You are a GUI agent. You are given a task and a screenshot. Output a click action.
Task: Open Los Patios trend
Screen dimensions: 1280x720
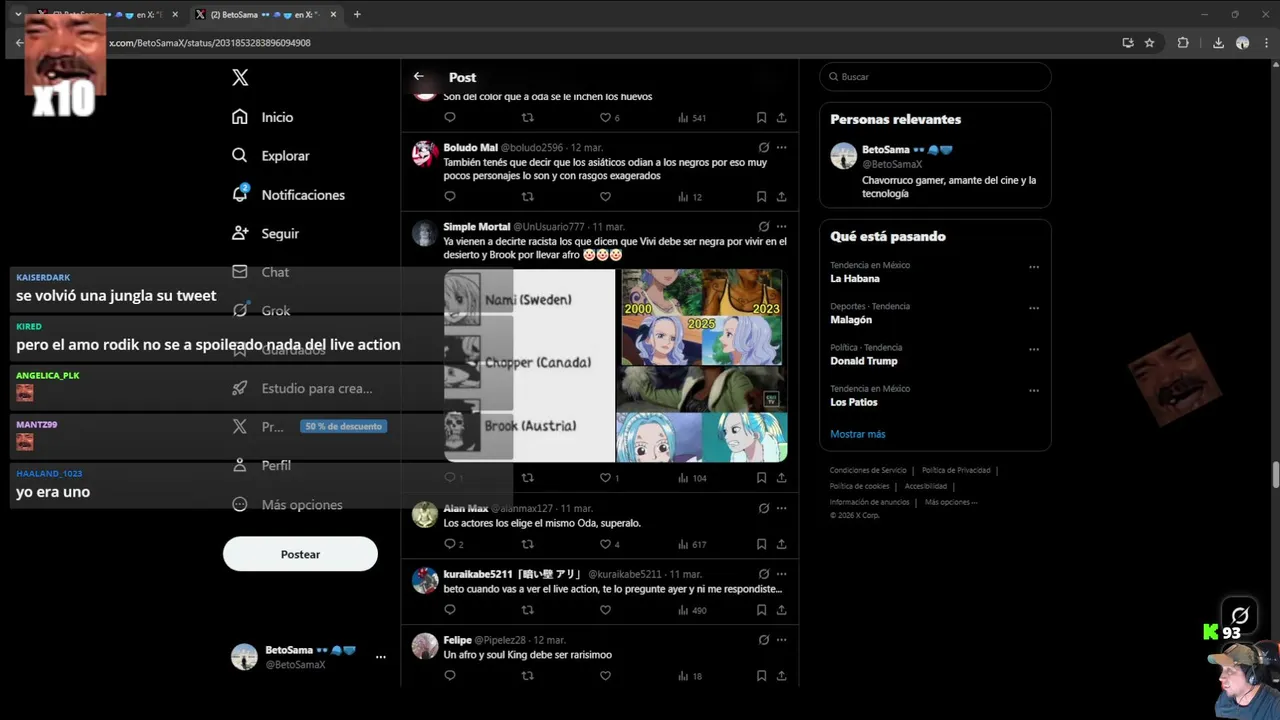pyautogui.click(x=854, y=402)
